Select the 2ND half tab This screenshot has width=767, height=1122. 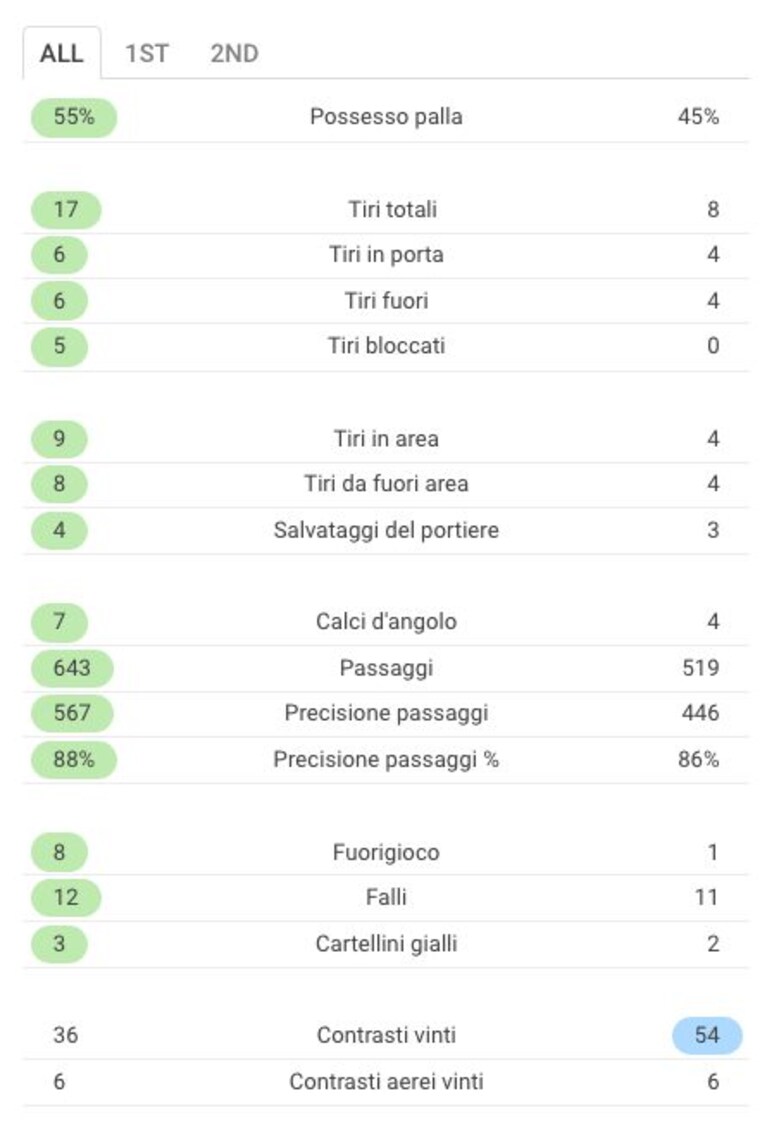(x=234, y=53)
